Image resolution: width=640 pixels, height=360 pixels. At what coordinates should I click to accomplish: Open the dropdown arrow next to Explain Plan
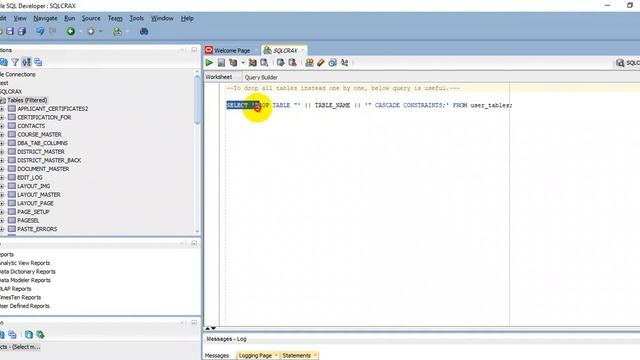click(x=243, y=63)
